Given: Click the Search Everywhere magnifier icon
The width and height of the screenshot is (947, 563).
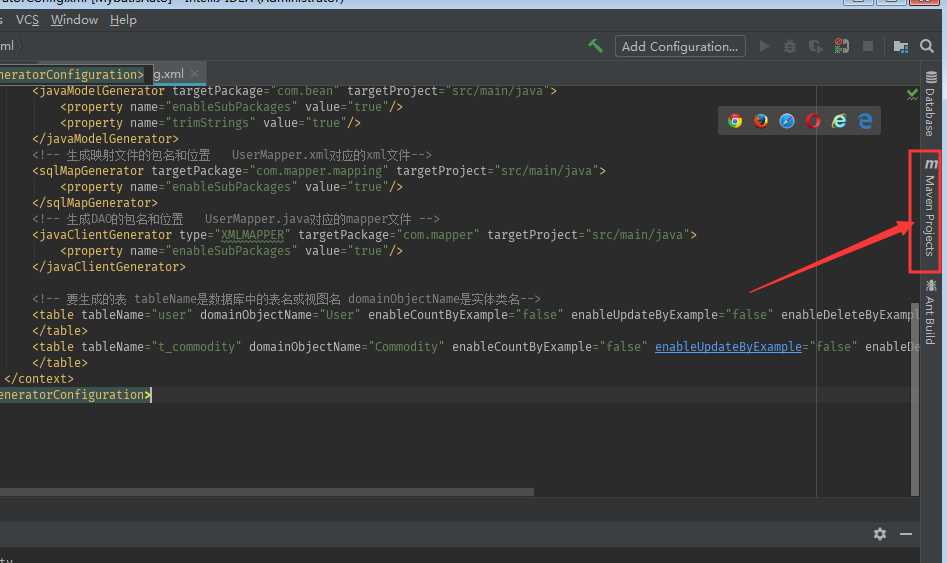Looking at the screenshot, I should [x=926, y=46].
